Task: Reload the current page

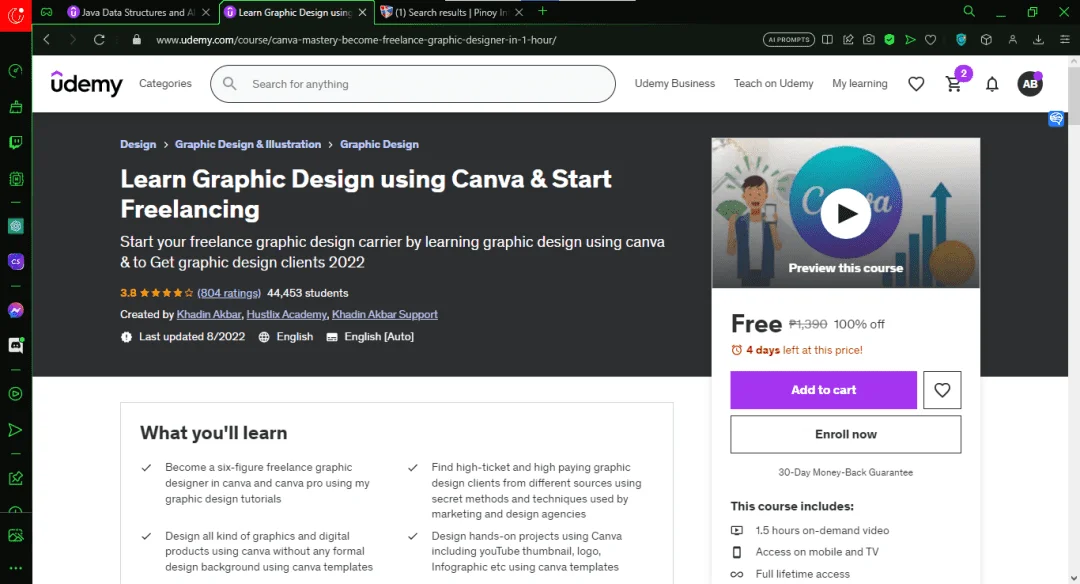Action: coord(99,39)
